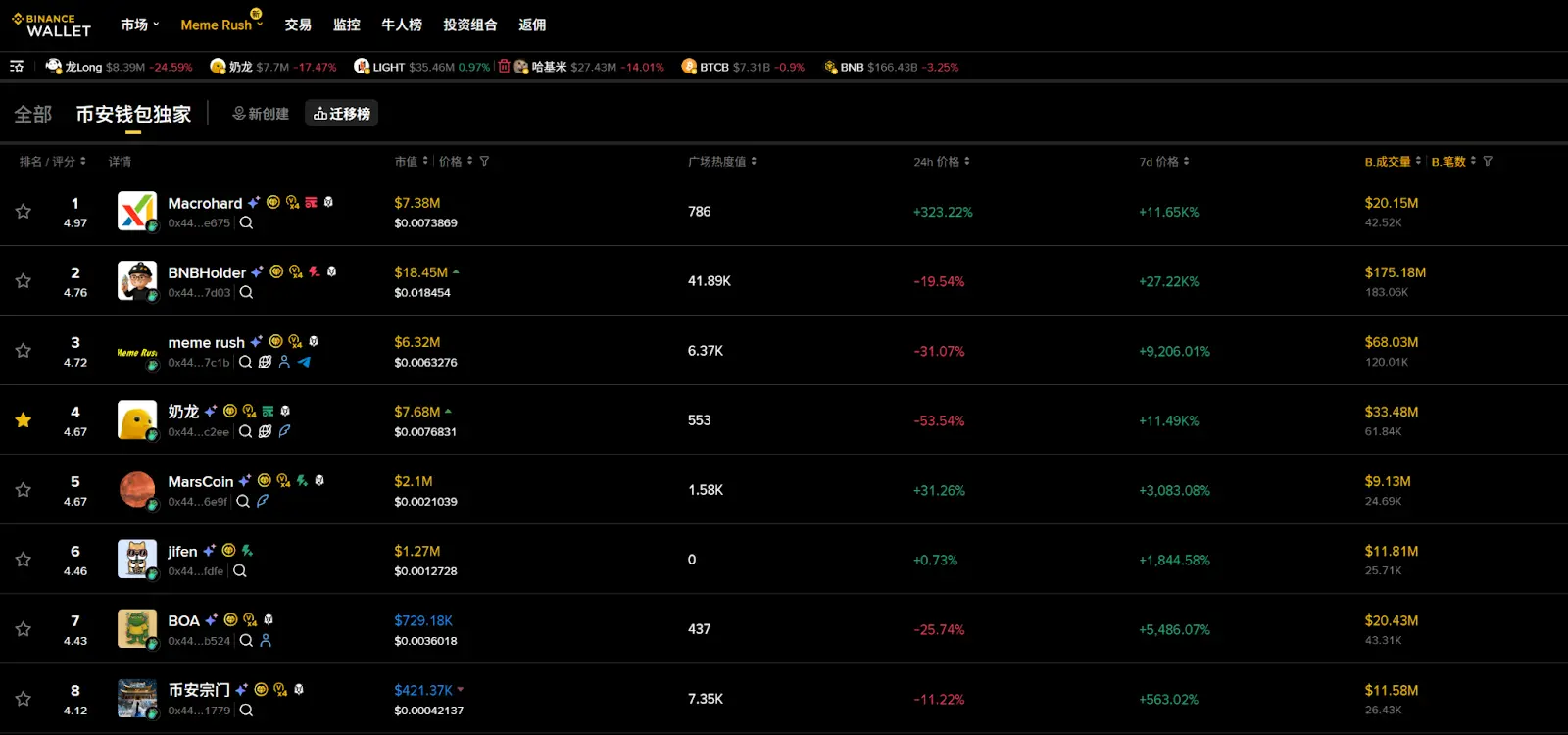Click the person icon in BOA row
Image resolution: width=1568 pixels, height=735 pixels.
coord(266,641)
